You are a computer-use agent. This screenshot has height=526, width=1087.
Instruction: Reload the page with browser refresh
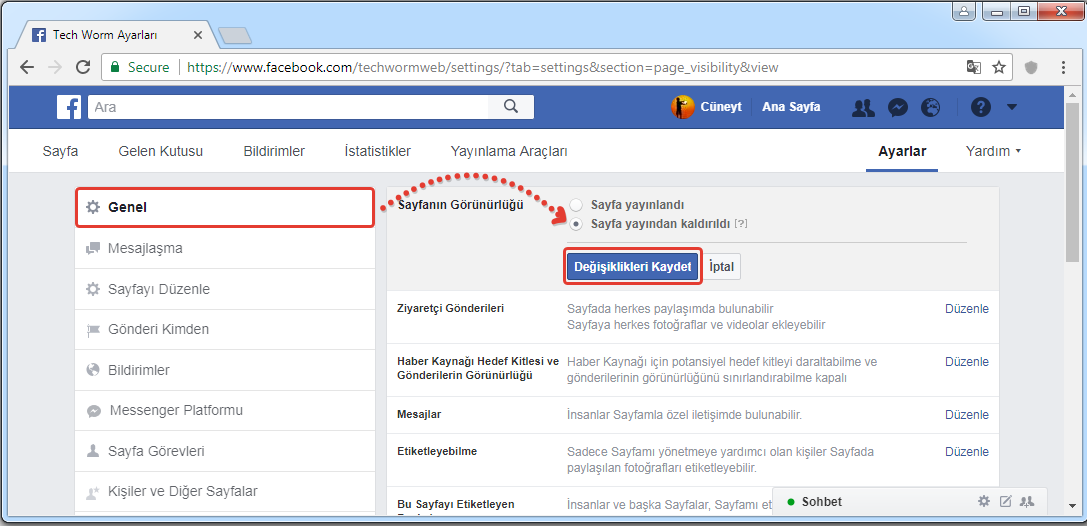point(83,68)
